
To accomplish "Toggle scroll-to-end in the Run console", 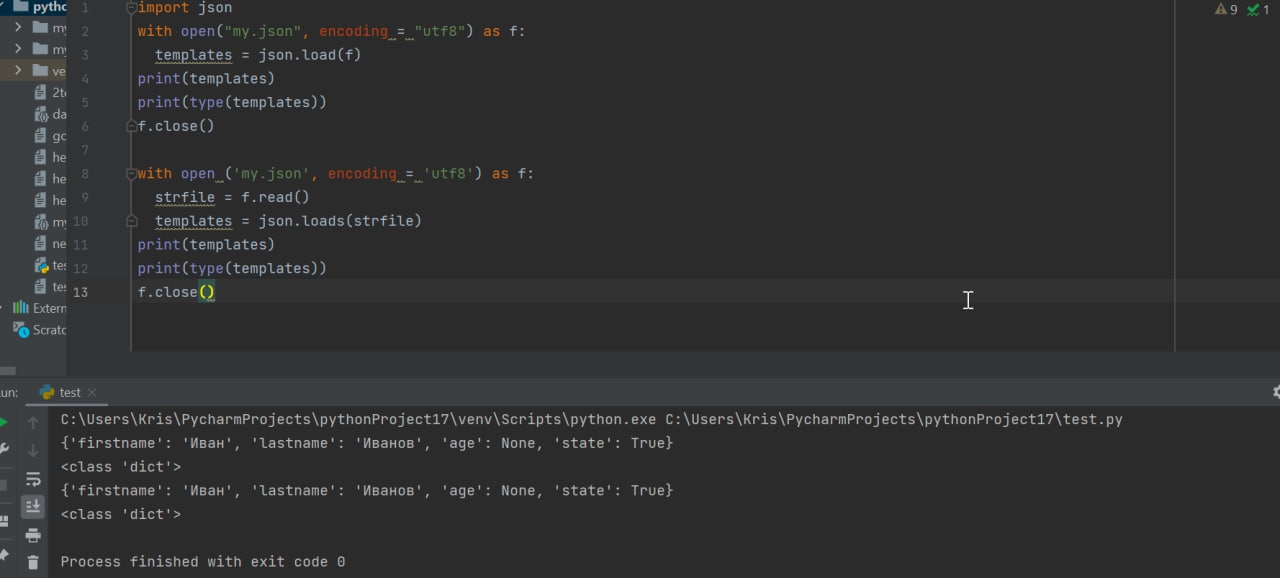I will [33, 507].
